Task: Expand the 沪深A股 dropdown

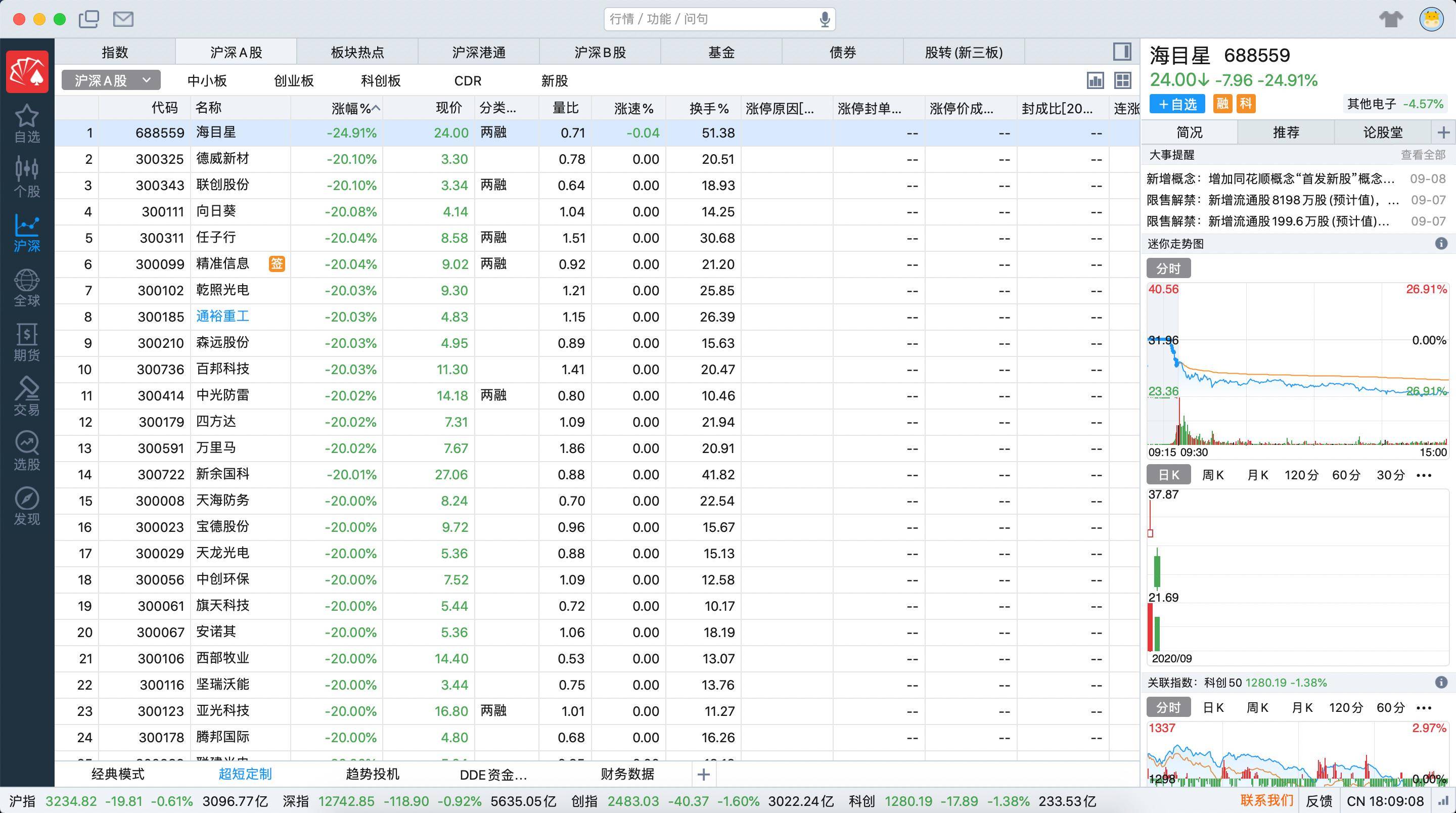Action: (x=111, y=80)
